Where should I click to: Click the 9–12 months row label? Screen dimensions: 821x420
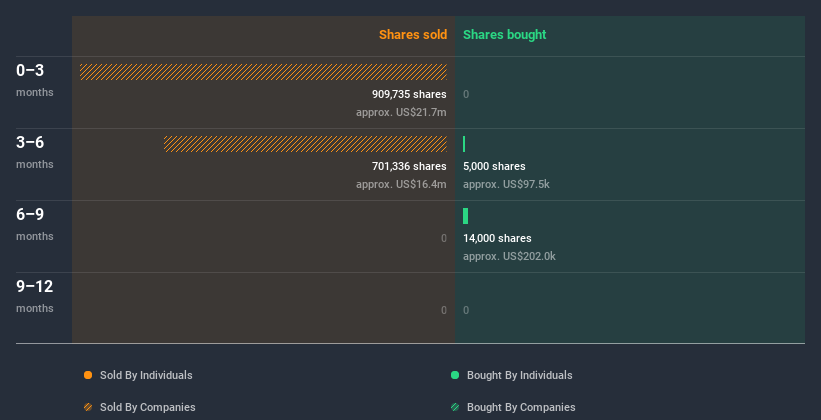click(35, 296)
